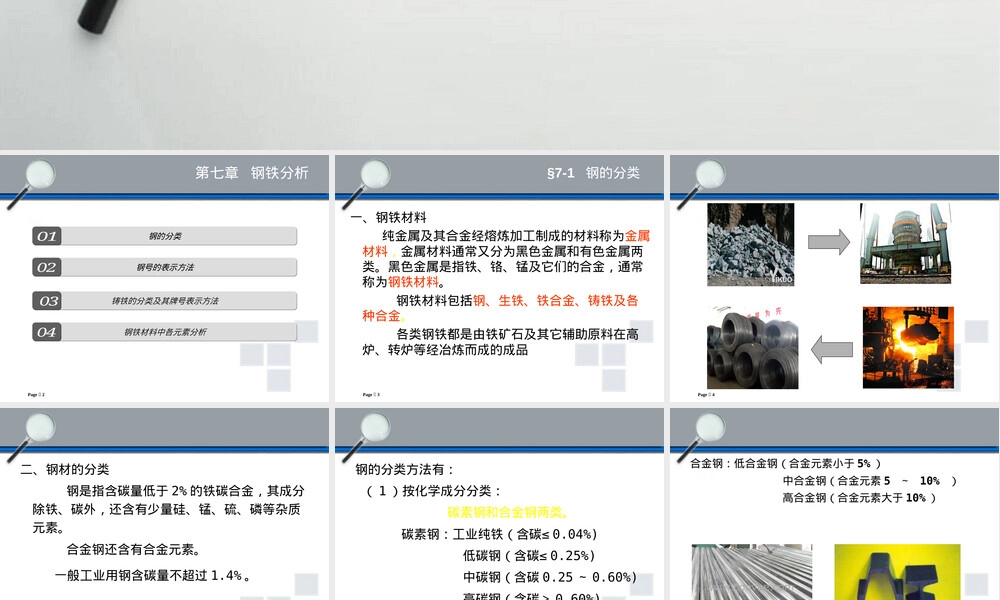Click contents item 03 铸铁的分类及其牌号表示方法
This screenshot has height=600, width=1000.
pyautogui.click(x=165, y=301)
